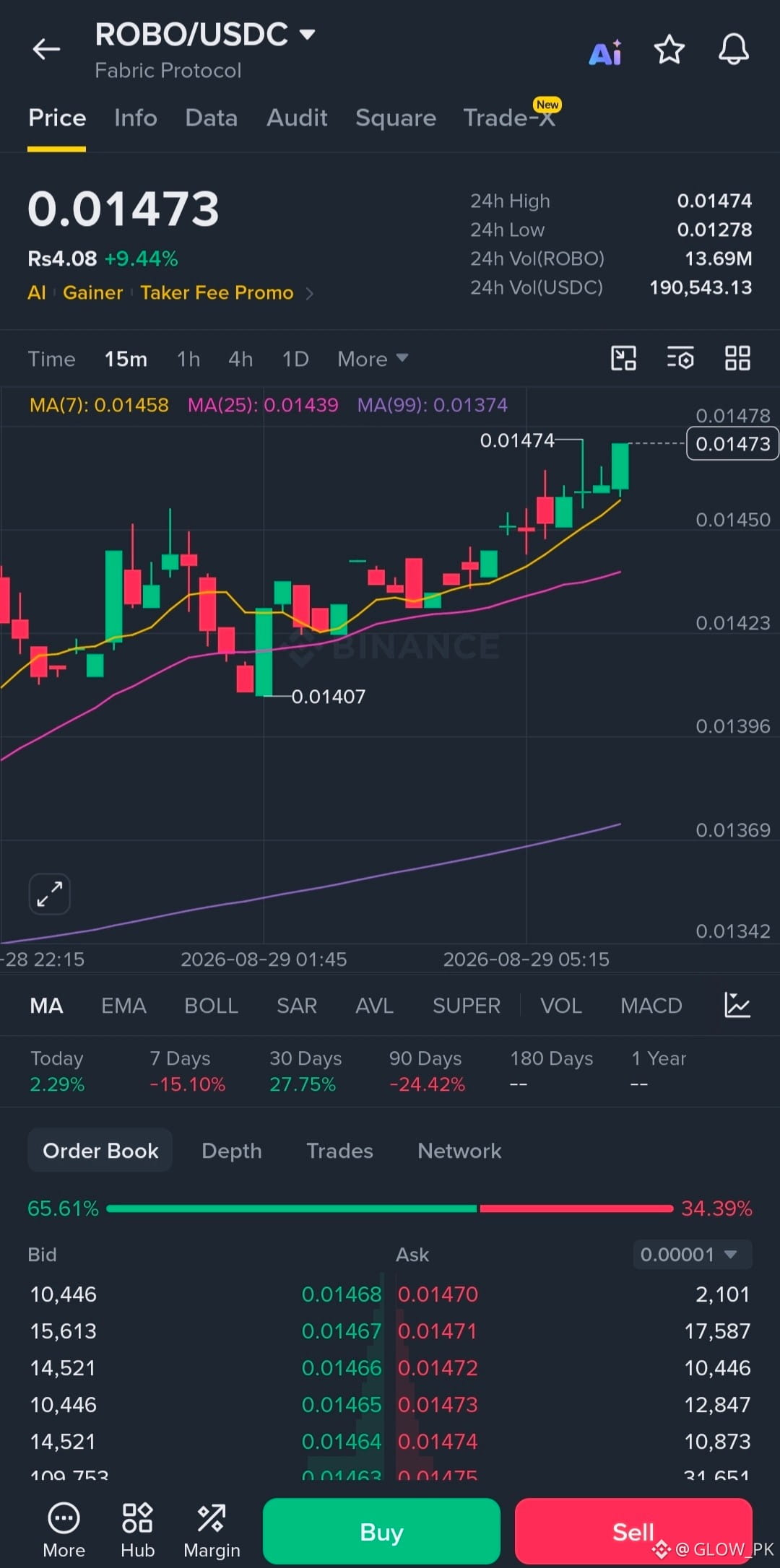The width and height of the screenshot is (780, 1568).
Task: Toggle BOLL indicator
Action: 211,1006
